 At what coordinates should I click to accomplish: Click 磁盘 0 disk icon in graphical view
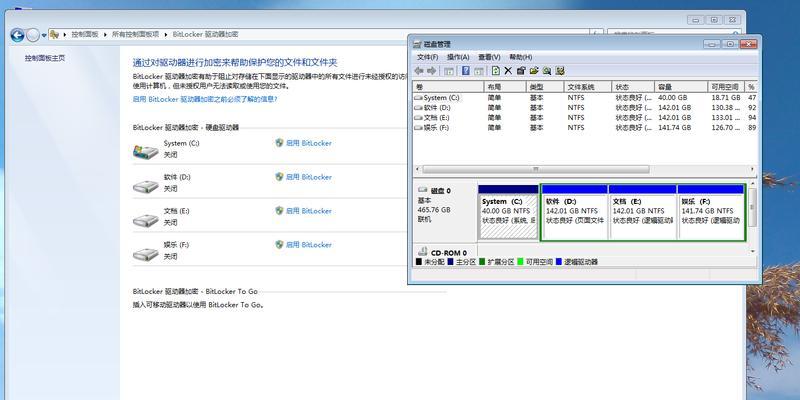(x=422, y=190)
